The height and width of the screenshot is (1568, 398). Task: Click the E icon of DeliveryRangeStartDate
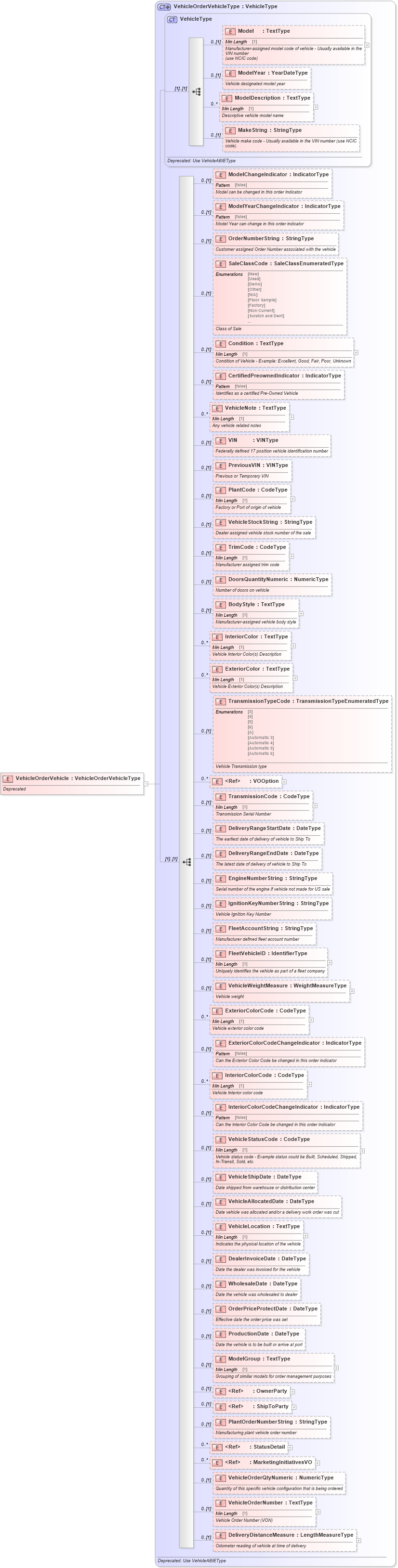[x=221, y=829]
